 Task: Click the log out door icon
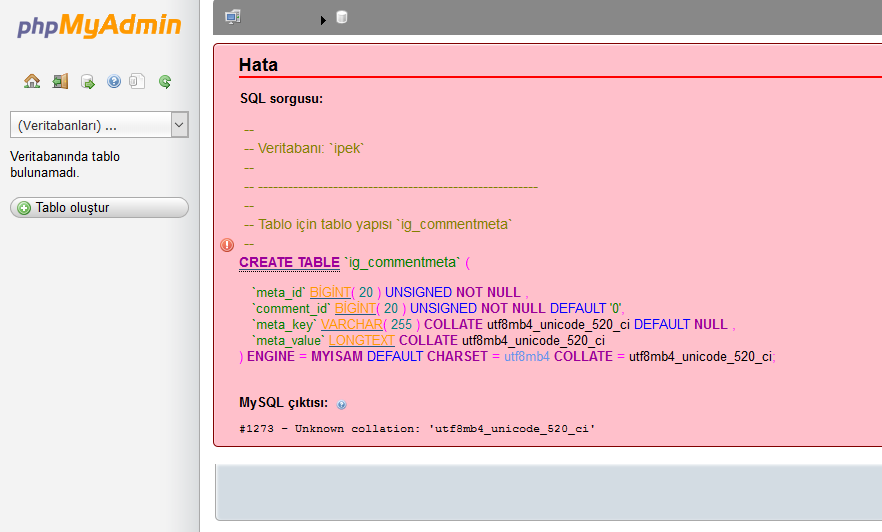pos(60,82)
